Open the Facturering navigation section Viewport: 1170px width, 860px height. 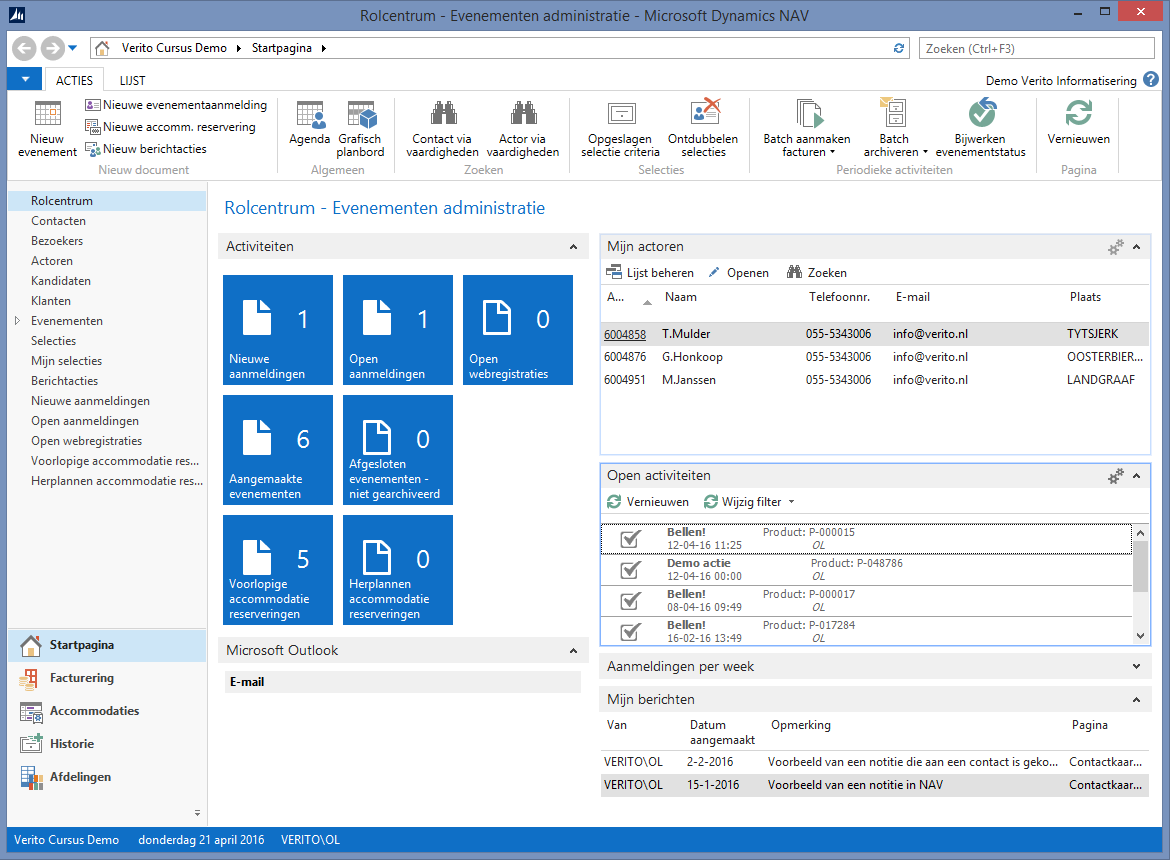[107, 678]
